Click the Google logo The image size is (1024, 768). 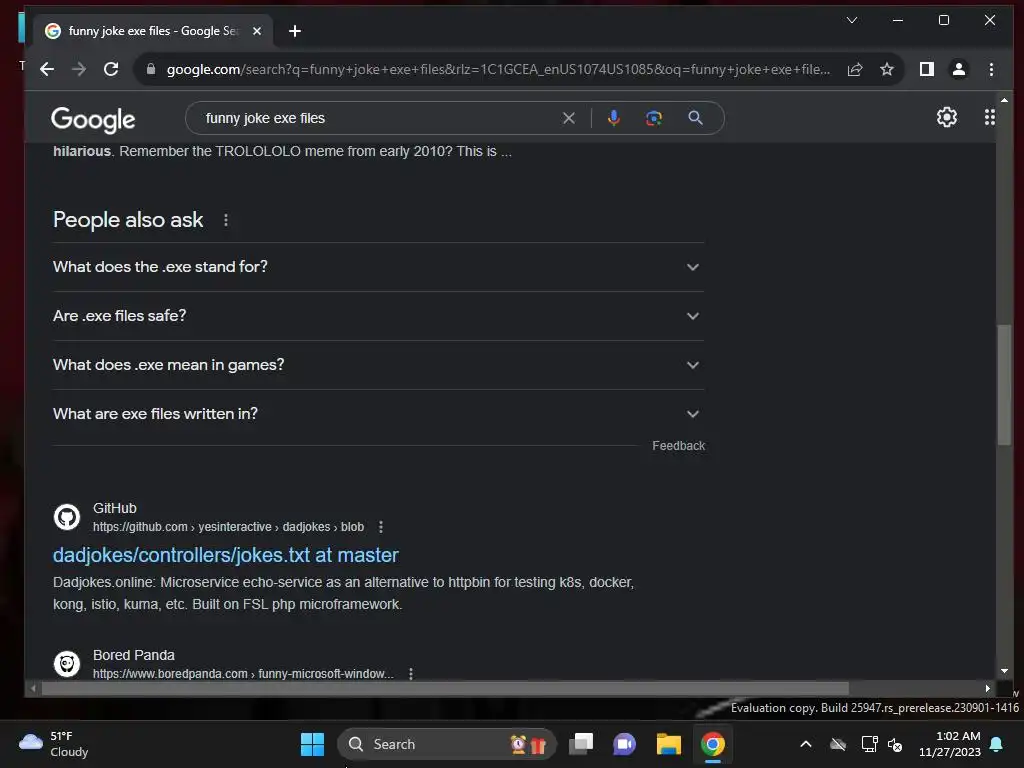coord(93,120)
